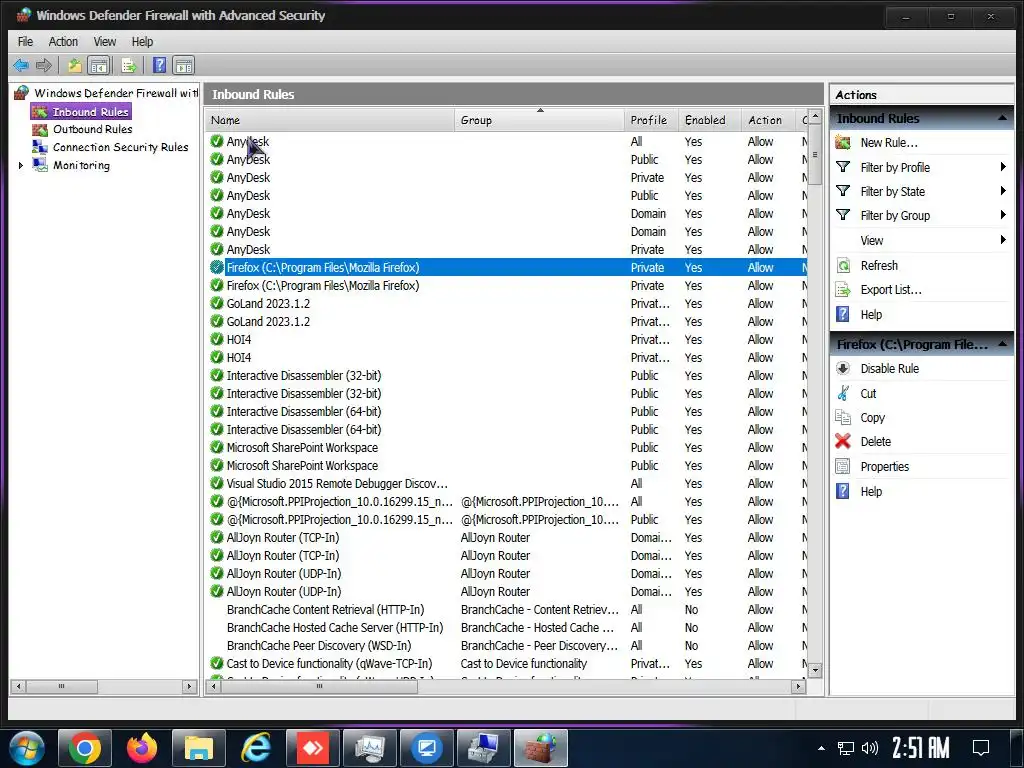Open Filter by Profile submenu arrow
Image resolution: width=1024 pixels, height=768 pixels.
1002,167
